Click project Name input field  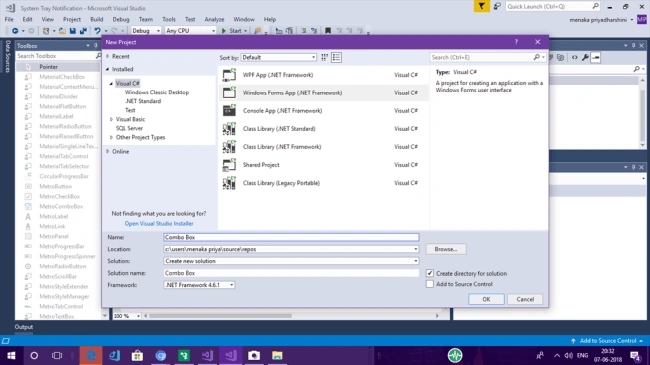[291, 237]
